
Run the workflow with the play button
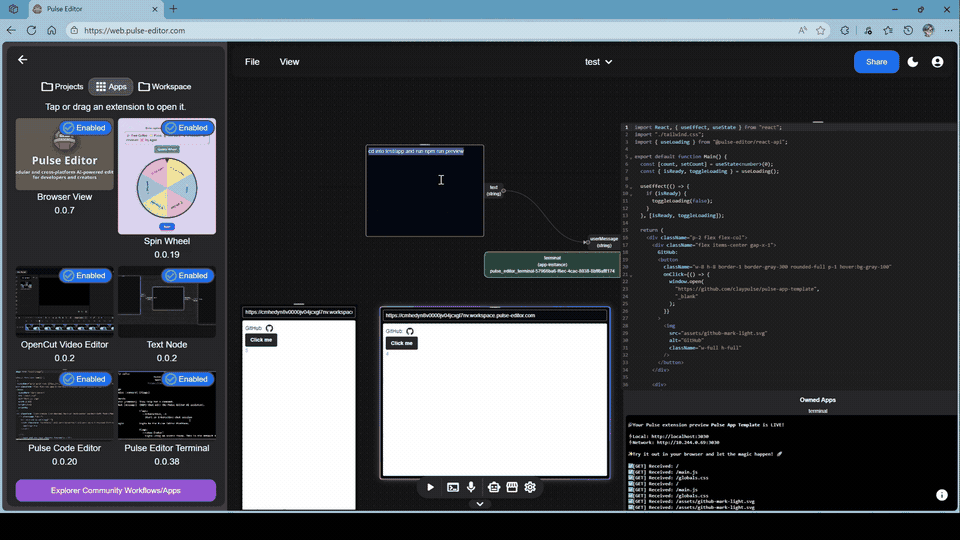pyautogui.click(x=430, y=487)
